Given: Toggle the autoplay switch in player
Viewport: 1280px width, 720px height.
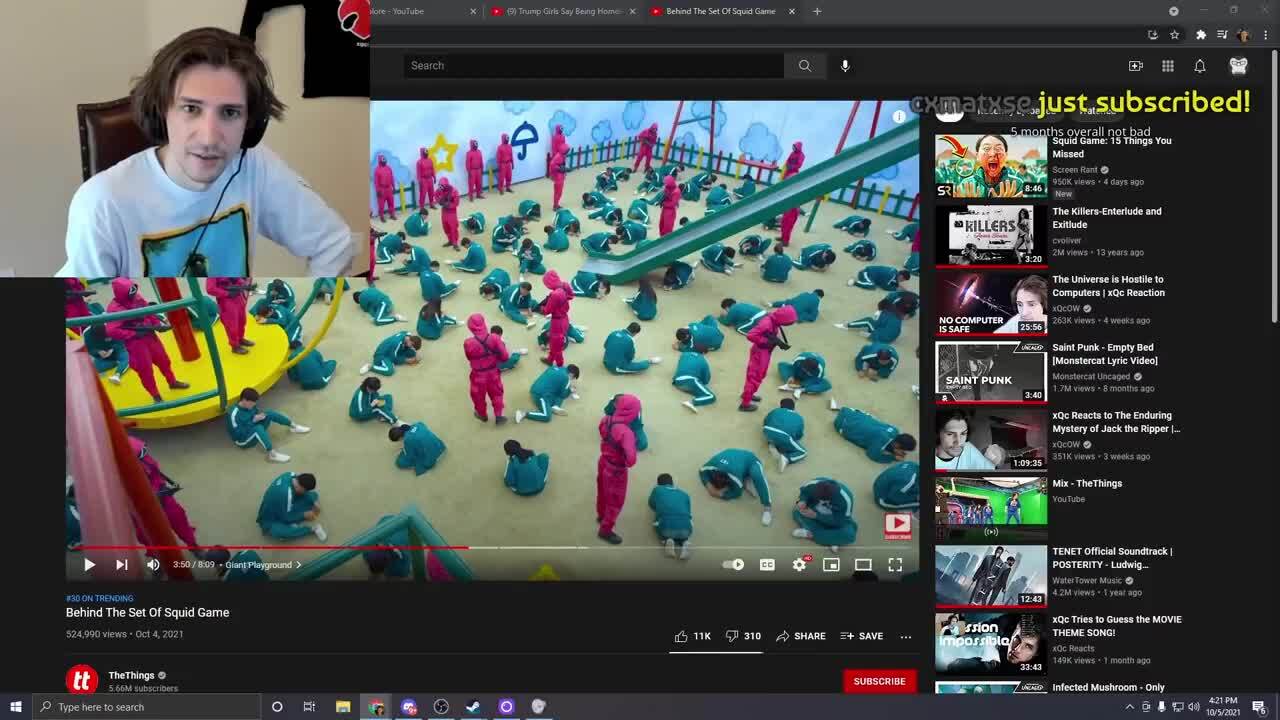Looking at the screenshot, I should pos(734,565).
